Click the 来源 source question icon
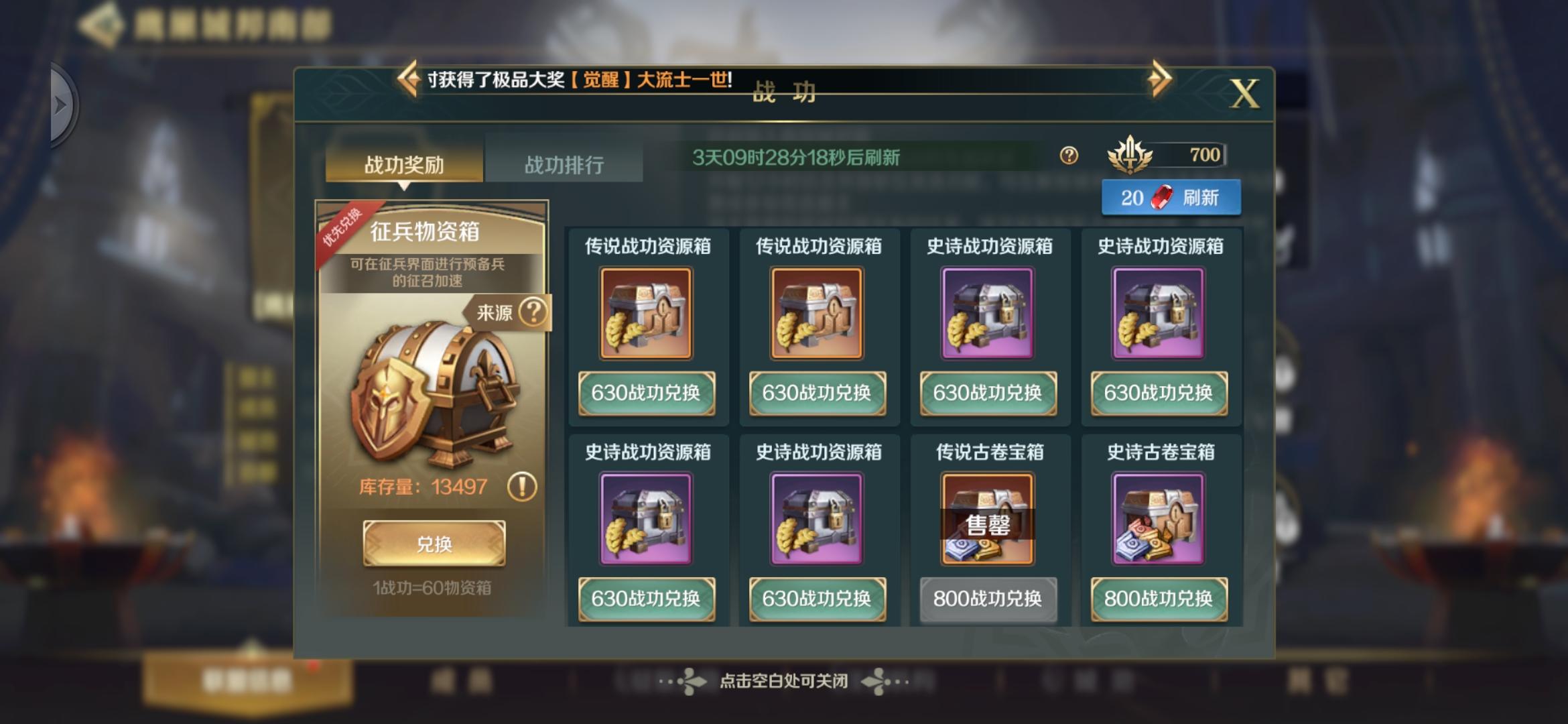The width and height of the screenshot is (1568, 724). click(533, 312)
